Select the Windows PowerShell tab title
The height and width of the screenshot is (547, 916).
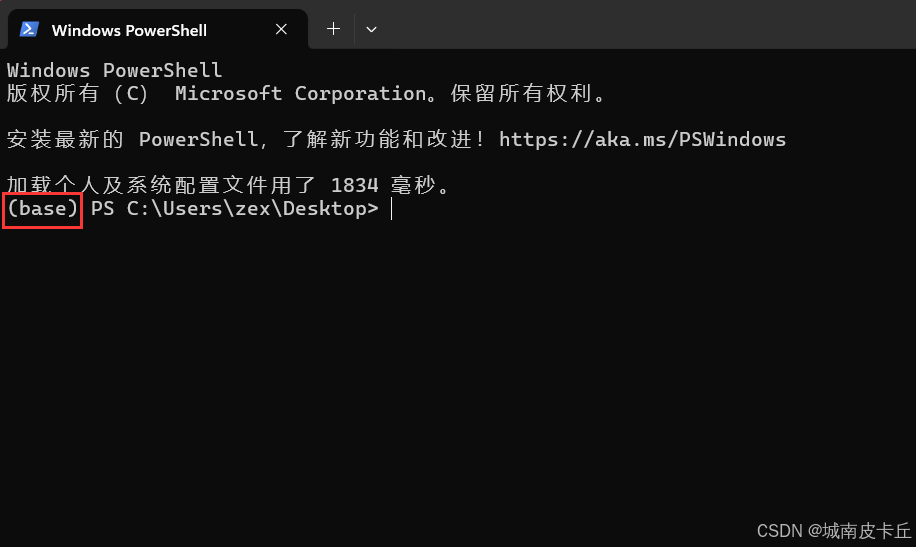129,30
